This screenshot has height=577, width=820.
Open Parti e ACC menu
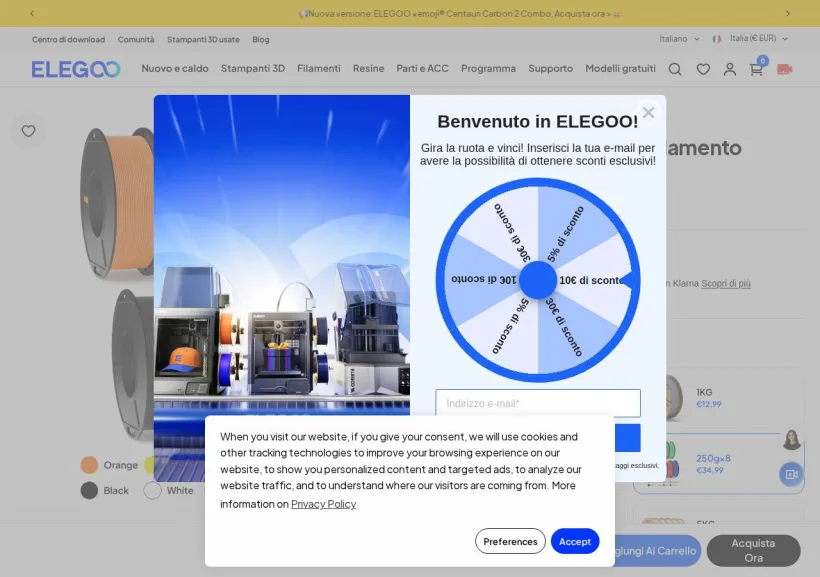pos(422,69)
